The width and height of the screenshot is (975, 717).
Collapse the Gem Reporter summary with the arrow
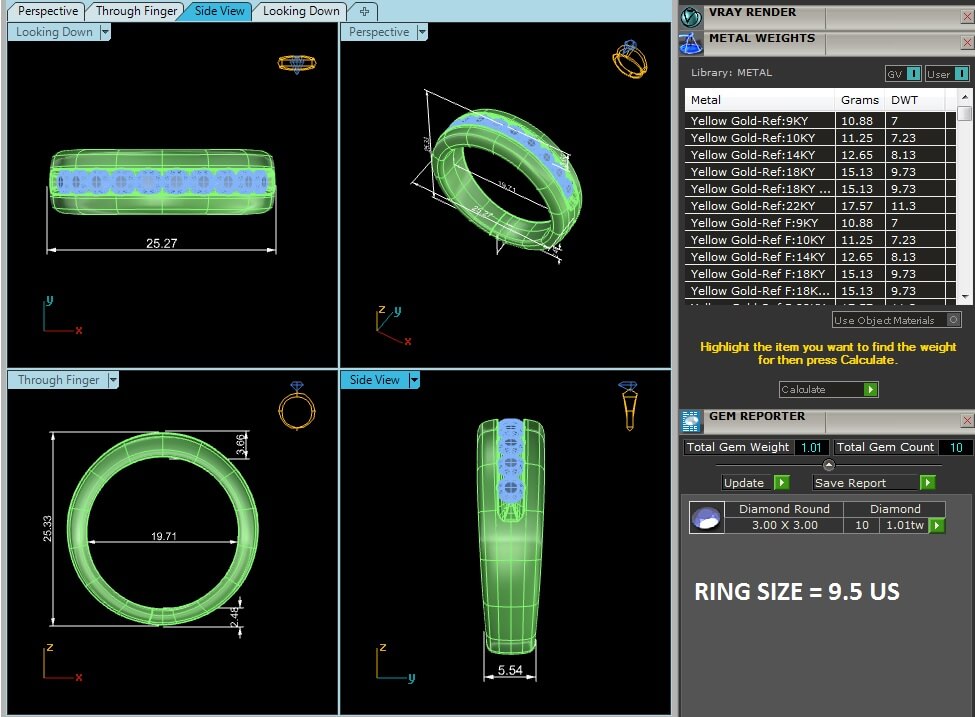point(828,465)
